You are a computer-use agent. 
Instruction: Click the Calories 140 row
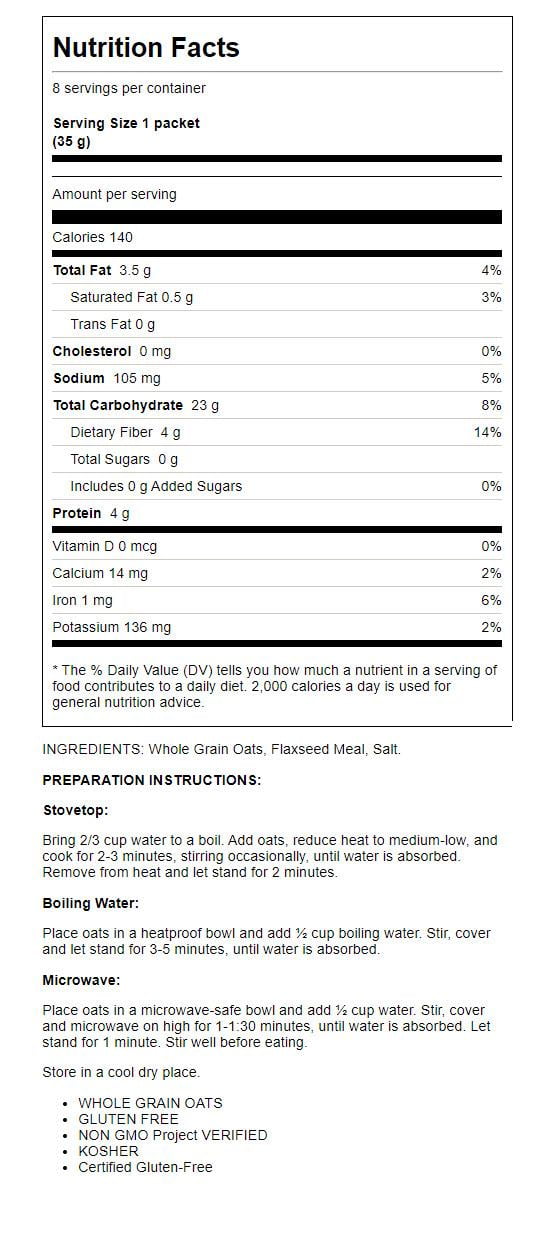[277, 237]
